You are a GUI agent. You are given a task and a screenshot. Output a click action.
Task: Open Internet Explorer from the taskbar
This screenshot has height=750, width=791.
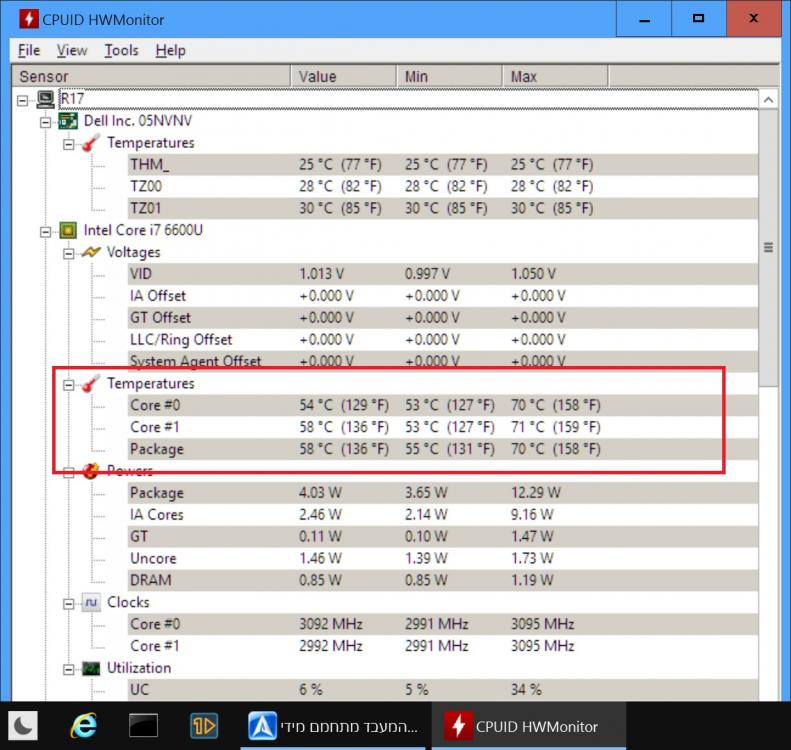[84, 726]
